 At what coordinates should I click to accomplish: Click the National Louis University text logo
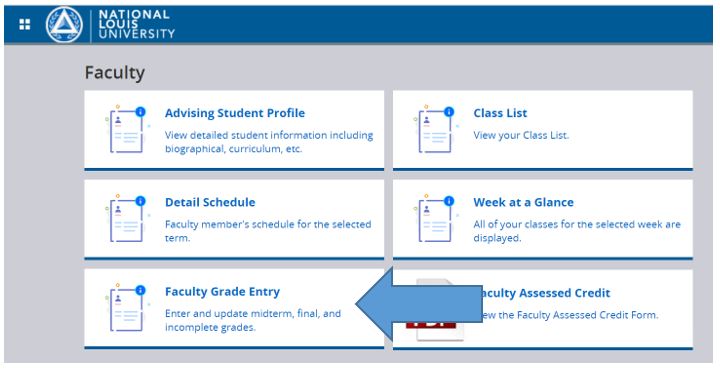coord(136,24)
